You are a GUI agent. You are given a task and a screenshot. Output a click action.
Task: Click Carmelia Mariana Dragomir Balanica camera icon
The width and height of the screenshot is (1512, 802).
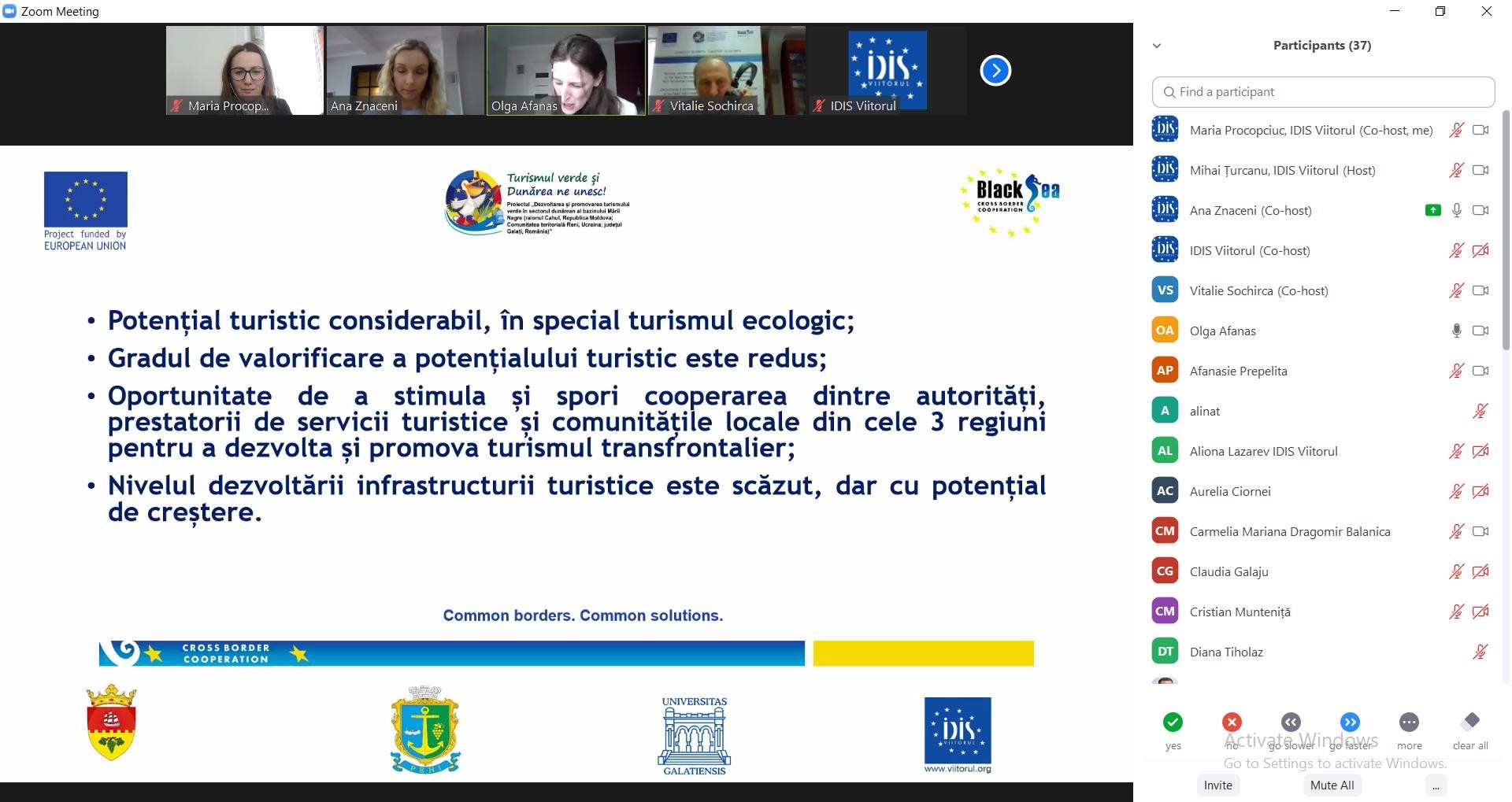click(1480, 532)
